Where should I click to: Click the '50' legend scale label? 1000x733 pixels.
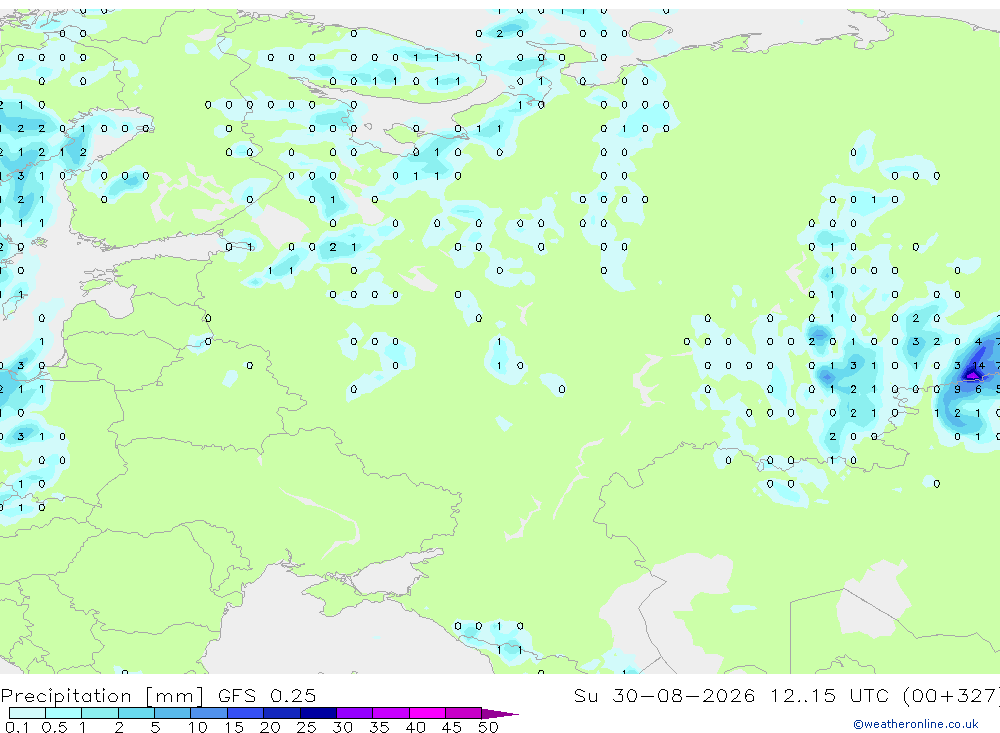click(x=488, y=727)
